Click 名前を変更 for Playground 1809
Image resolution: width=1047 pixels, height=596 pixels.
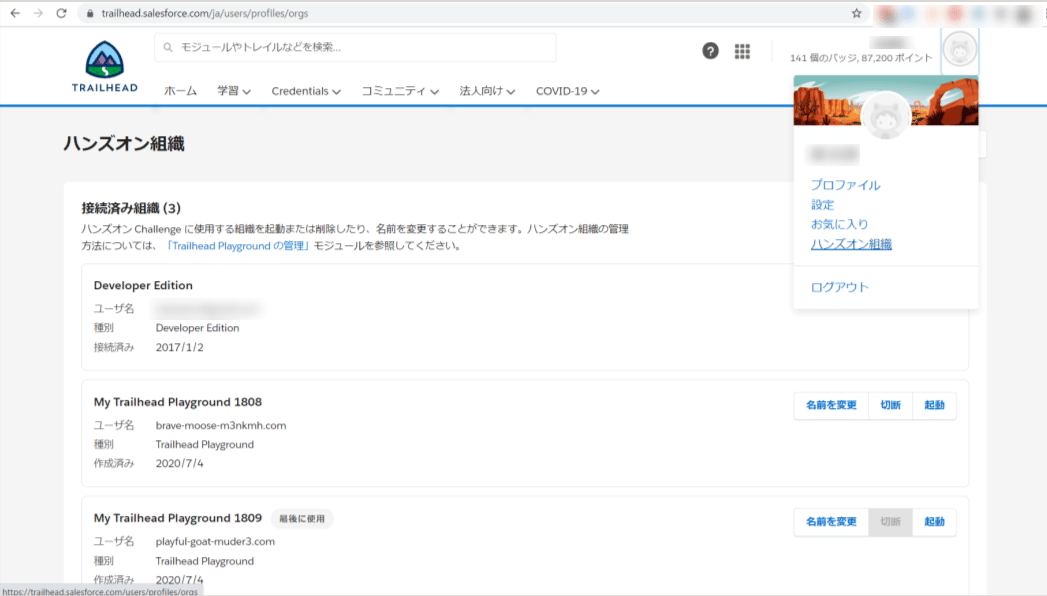click(x=830, y=522)
